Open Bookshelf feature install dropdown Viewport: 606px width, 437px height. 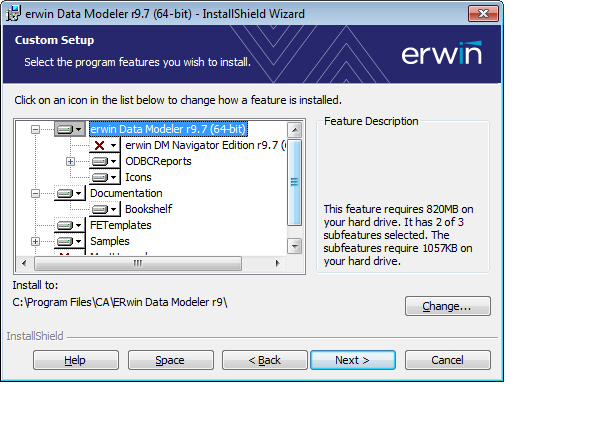coord(105,209)
